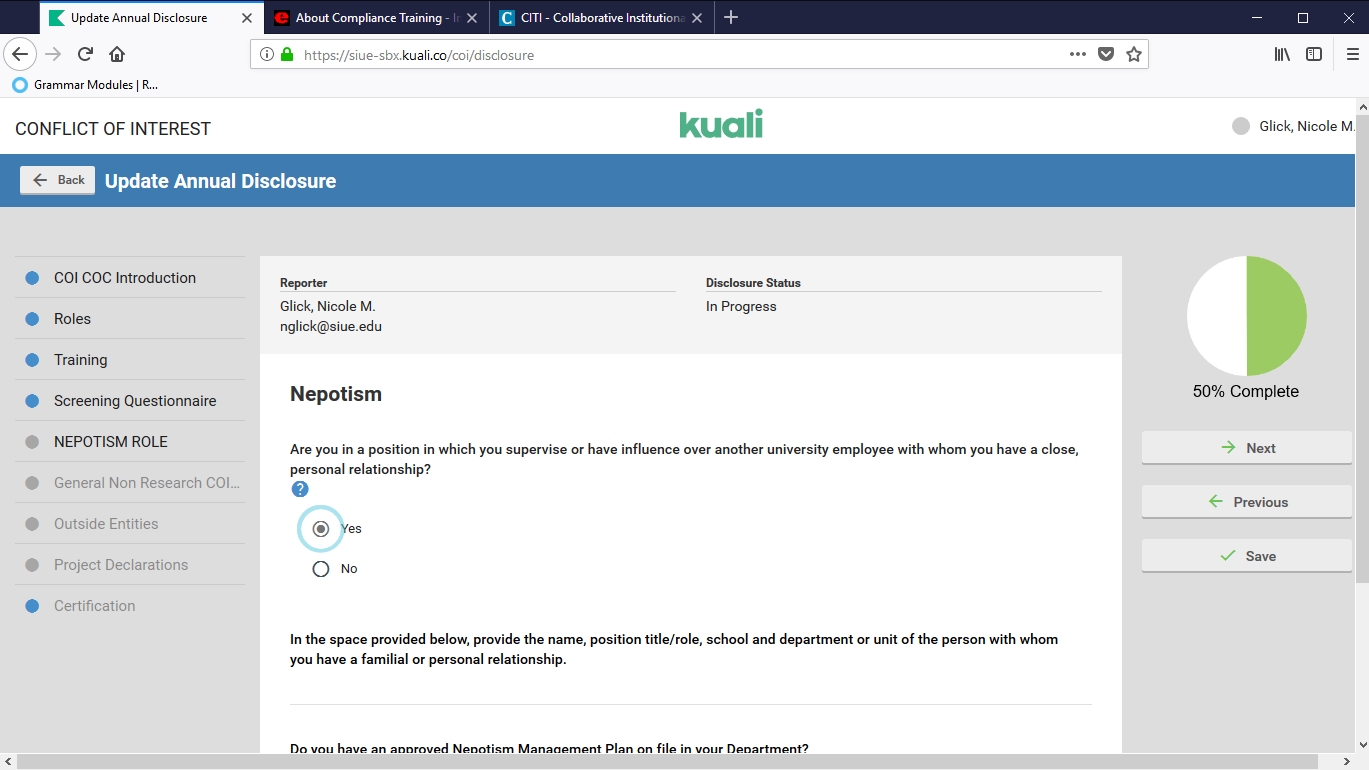Screen dimensions: 1369x770
Task: Select the Yes radio button
Action: pyautogui.click(x=321, y=529)
